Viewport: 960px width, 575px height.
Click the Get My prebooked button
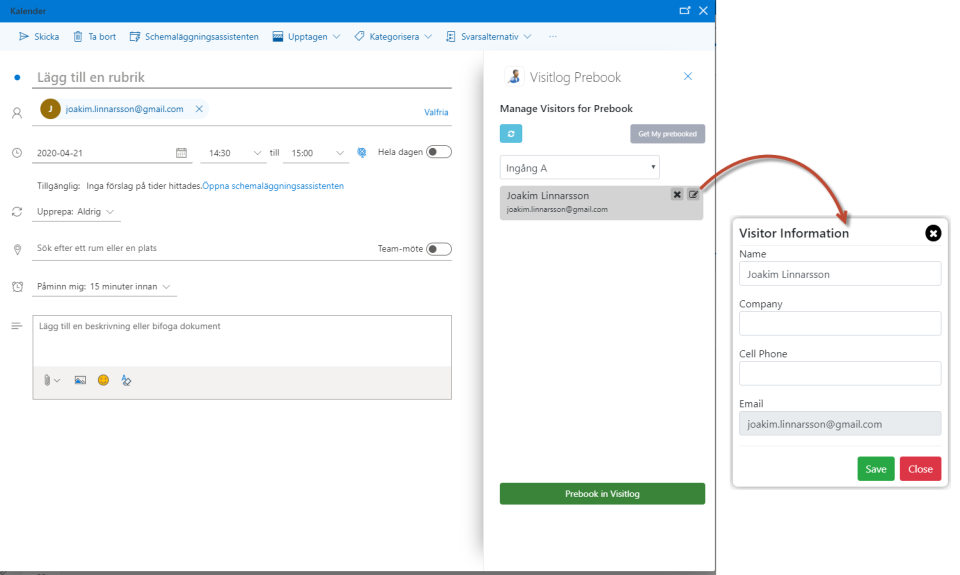point(667,133)
